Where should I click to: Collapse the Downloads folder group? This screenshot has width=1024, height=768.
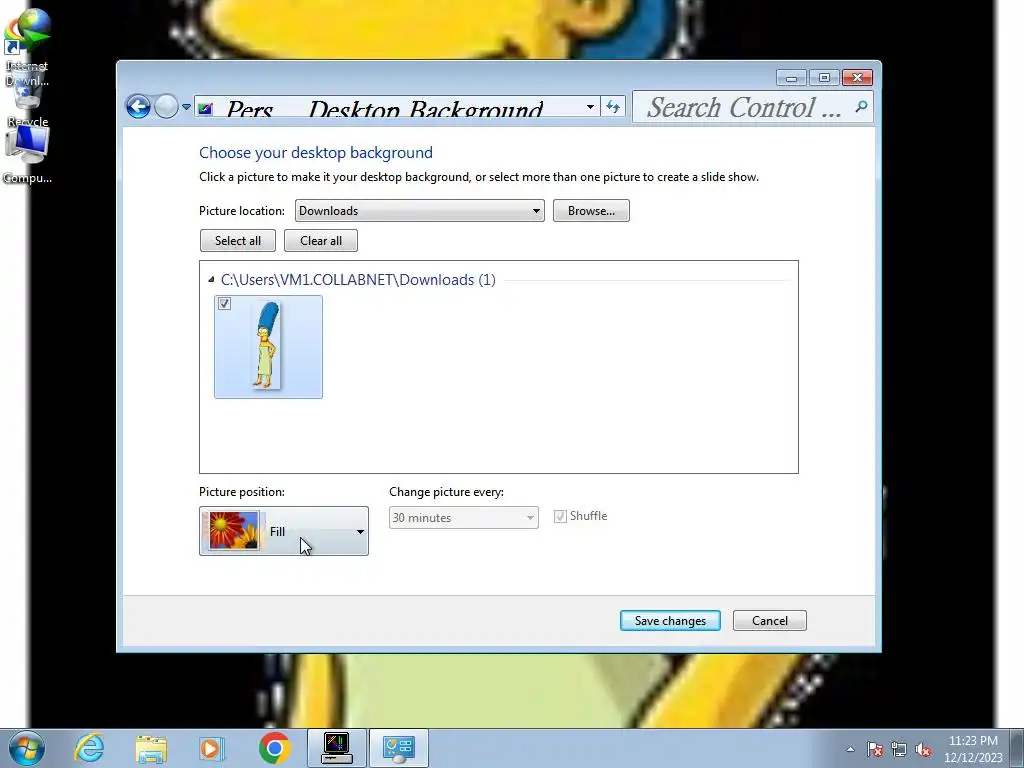tap(211, 280)
